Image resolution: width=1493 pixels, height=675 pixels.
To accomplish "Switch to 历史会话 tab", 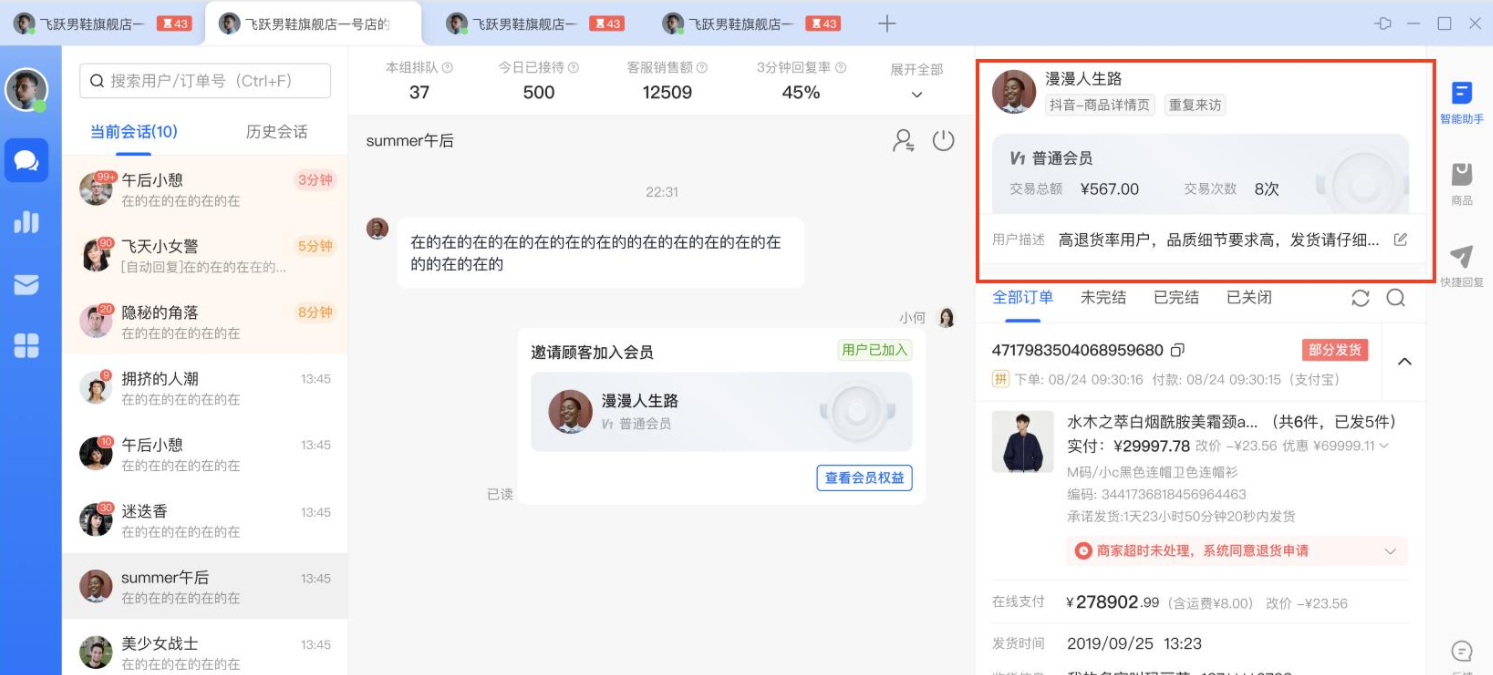I will 276,132.
